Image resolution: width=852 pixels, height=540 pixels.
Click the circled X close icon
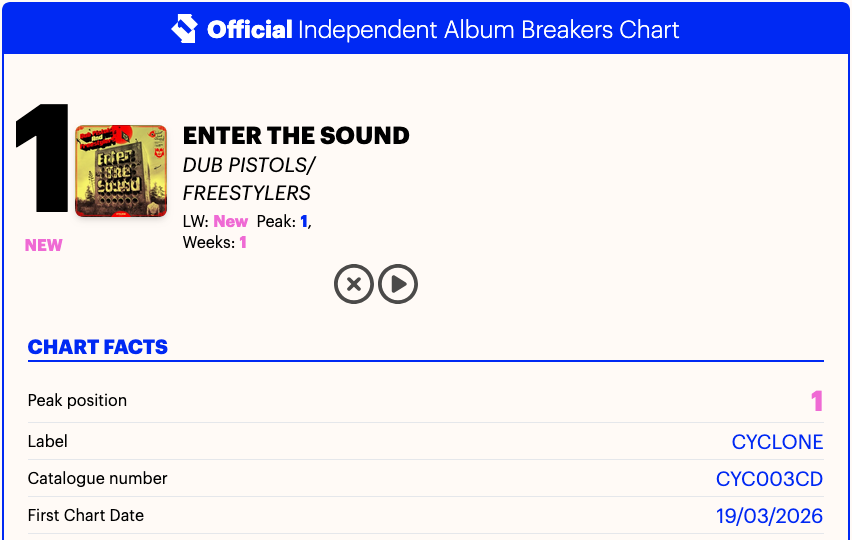tap(353, 284)
